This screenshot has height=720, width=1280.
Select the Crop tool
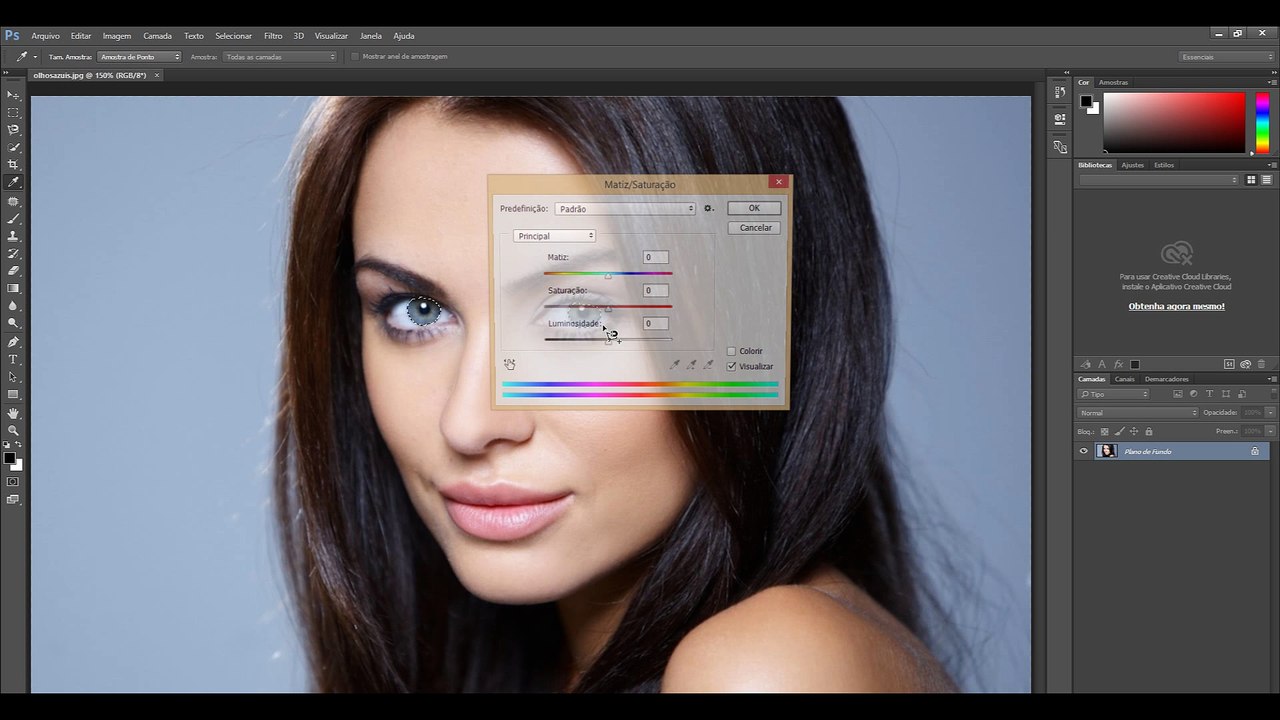(13, 165)
